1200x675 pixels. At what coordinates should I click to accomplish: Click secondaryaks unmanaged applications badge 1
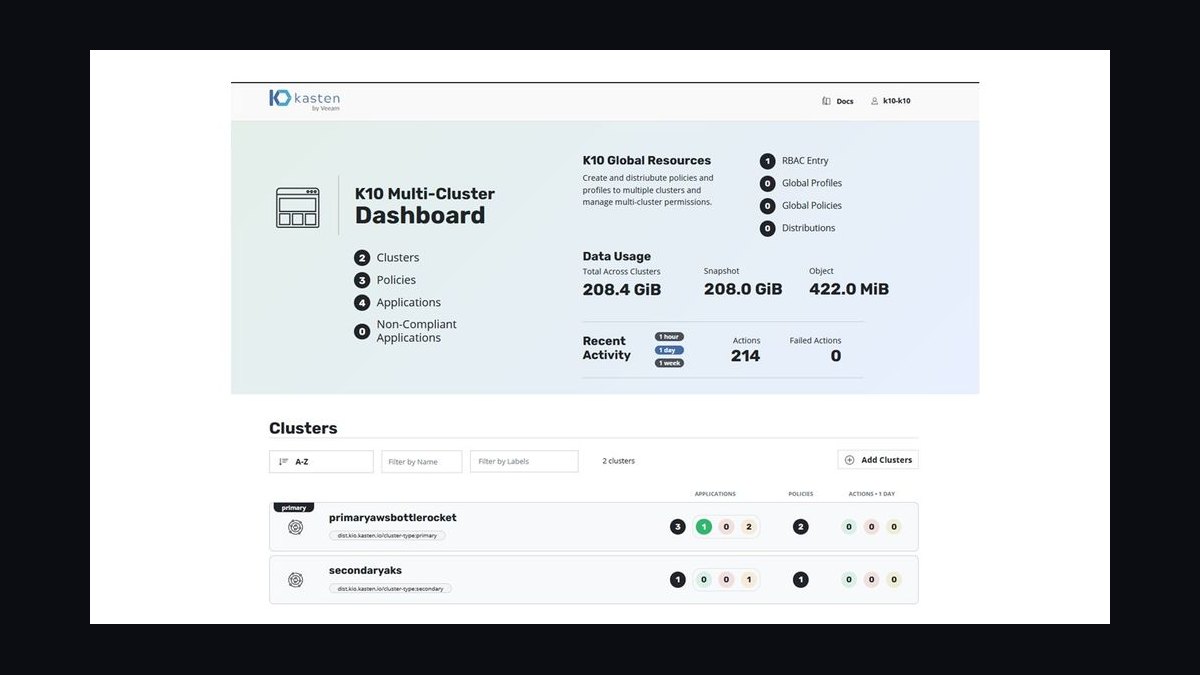pyautogui.click(x=748, y=580)
